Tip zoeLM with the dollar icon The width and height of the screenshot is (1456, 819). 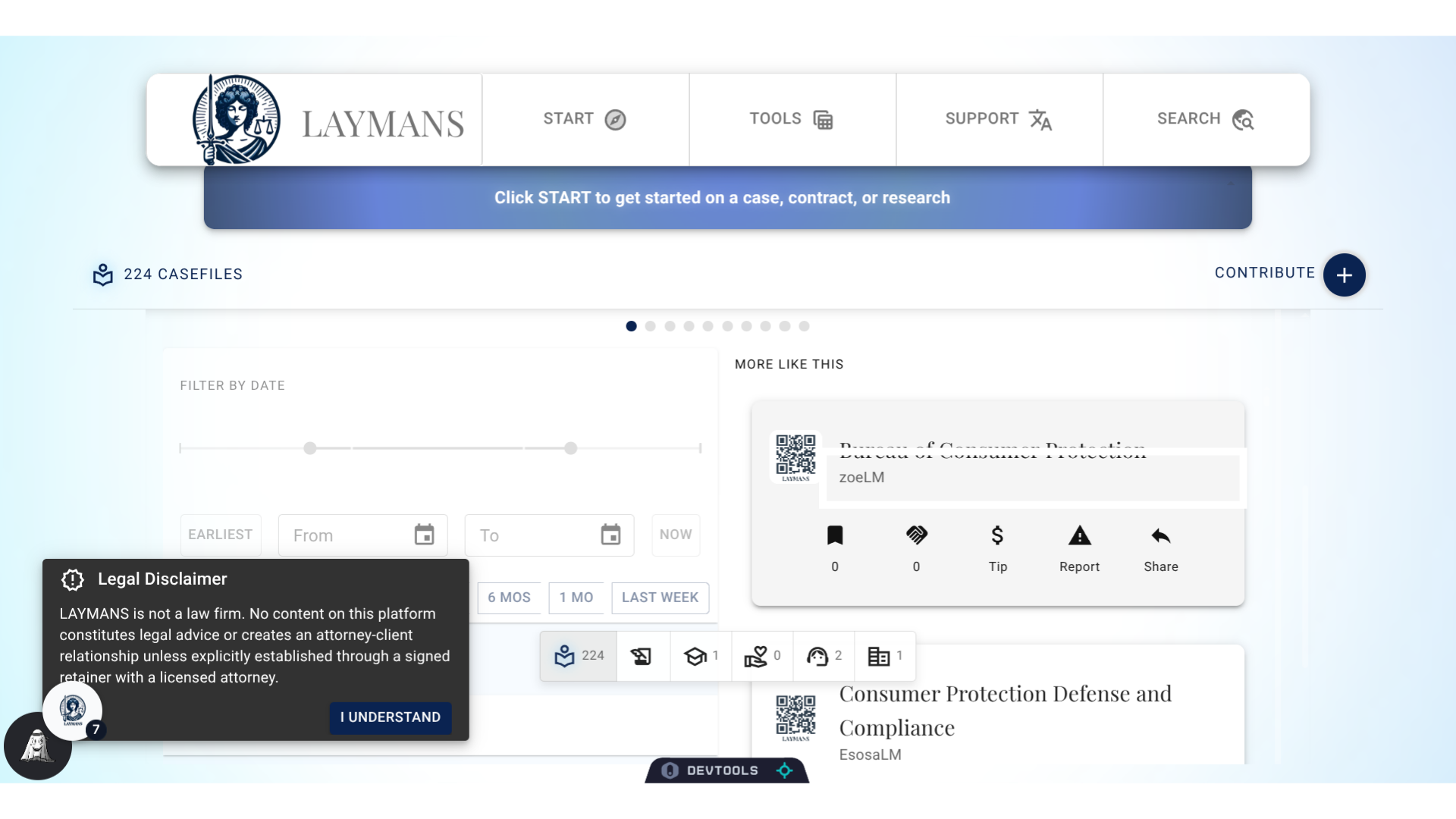pyautogui.click(x=997, y=535)
